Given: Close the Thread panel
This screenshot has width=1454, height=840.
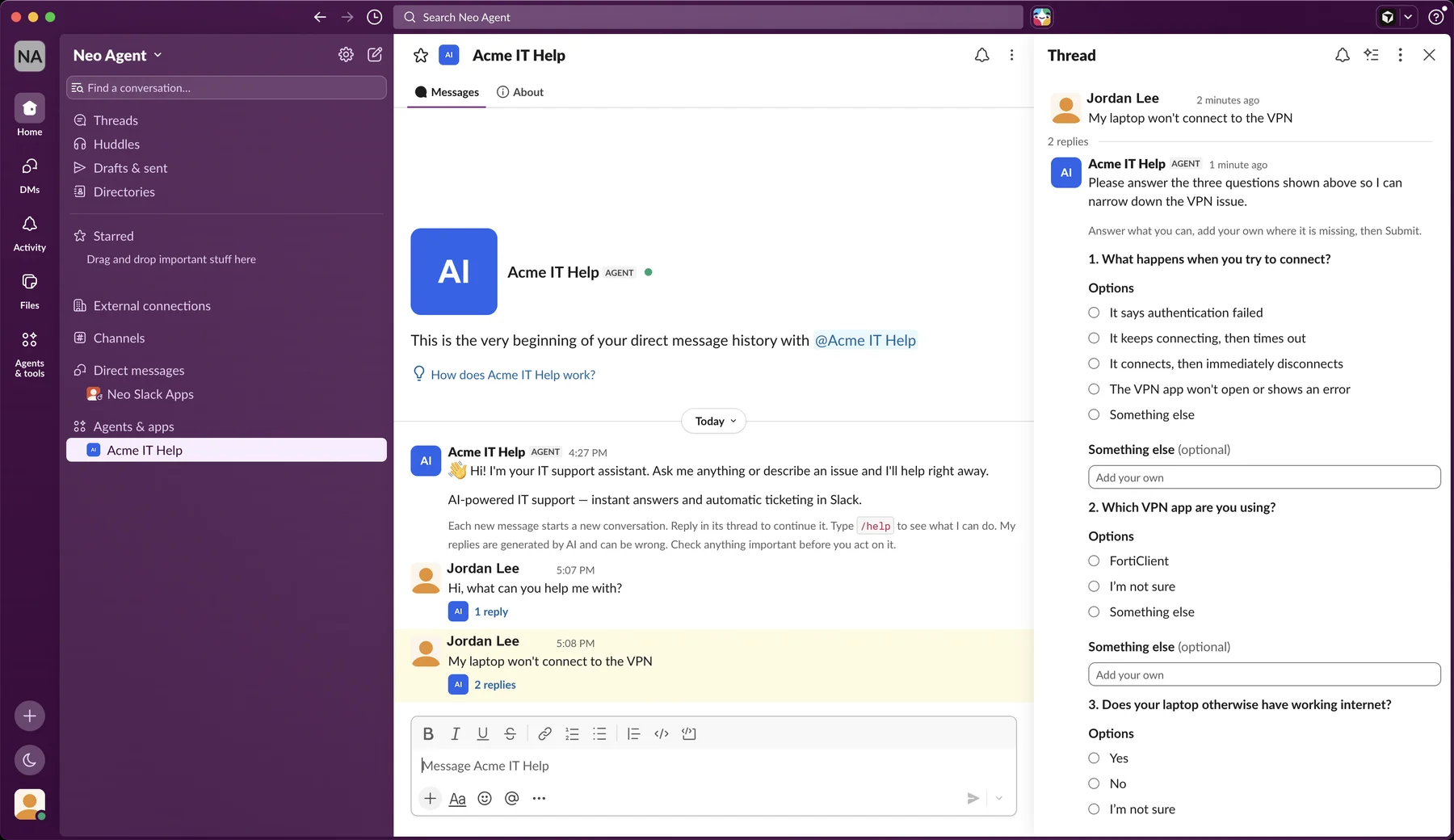Looking at the screenshot, I should 1429,55.
